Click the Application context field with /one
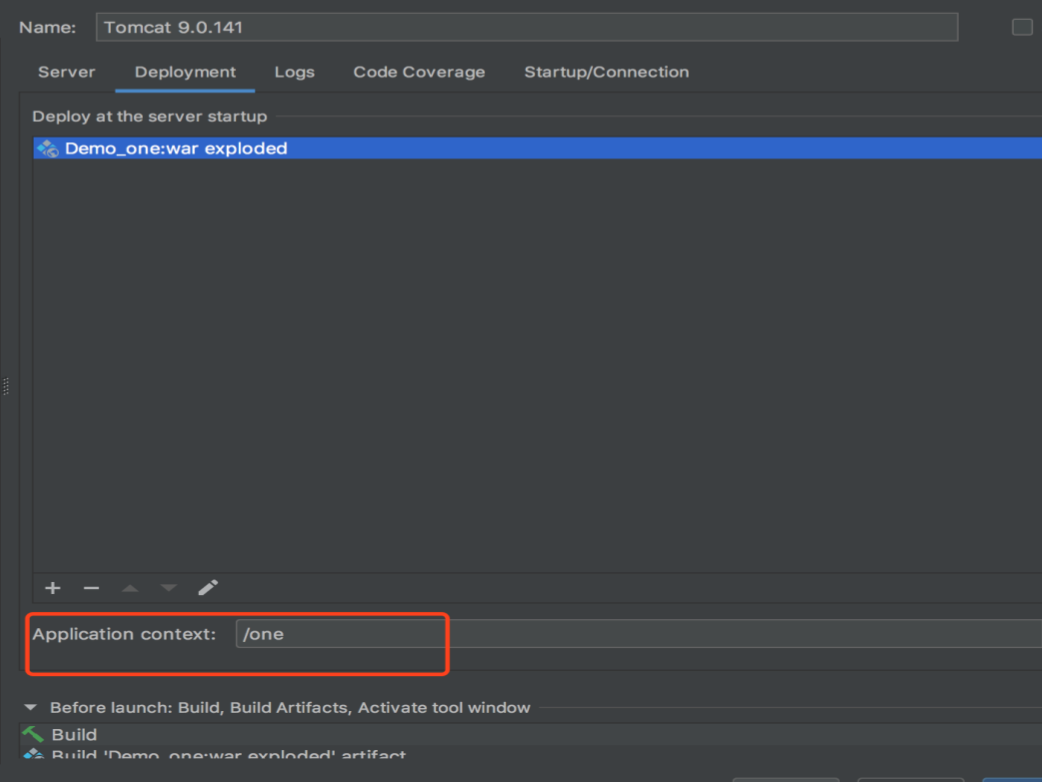1042x782 pixels. tap(639, 634)
